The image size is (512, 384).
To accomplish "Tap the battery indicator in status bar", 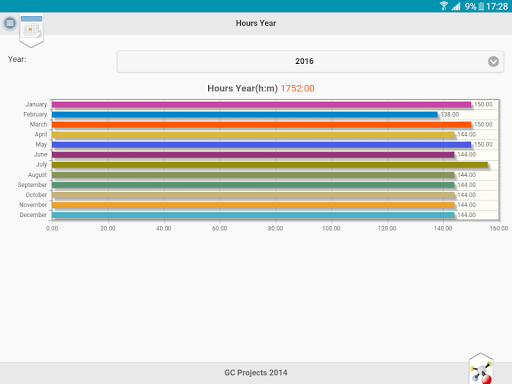I will pyautogui.click(x=481, y=6).
